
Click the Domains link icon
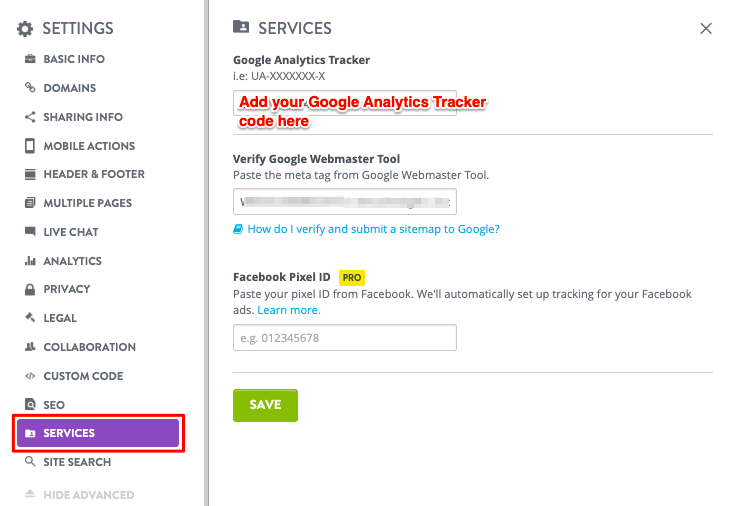[x=30, y=88]
